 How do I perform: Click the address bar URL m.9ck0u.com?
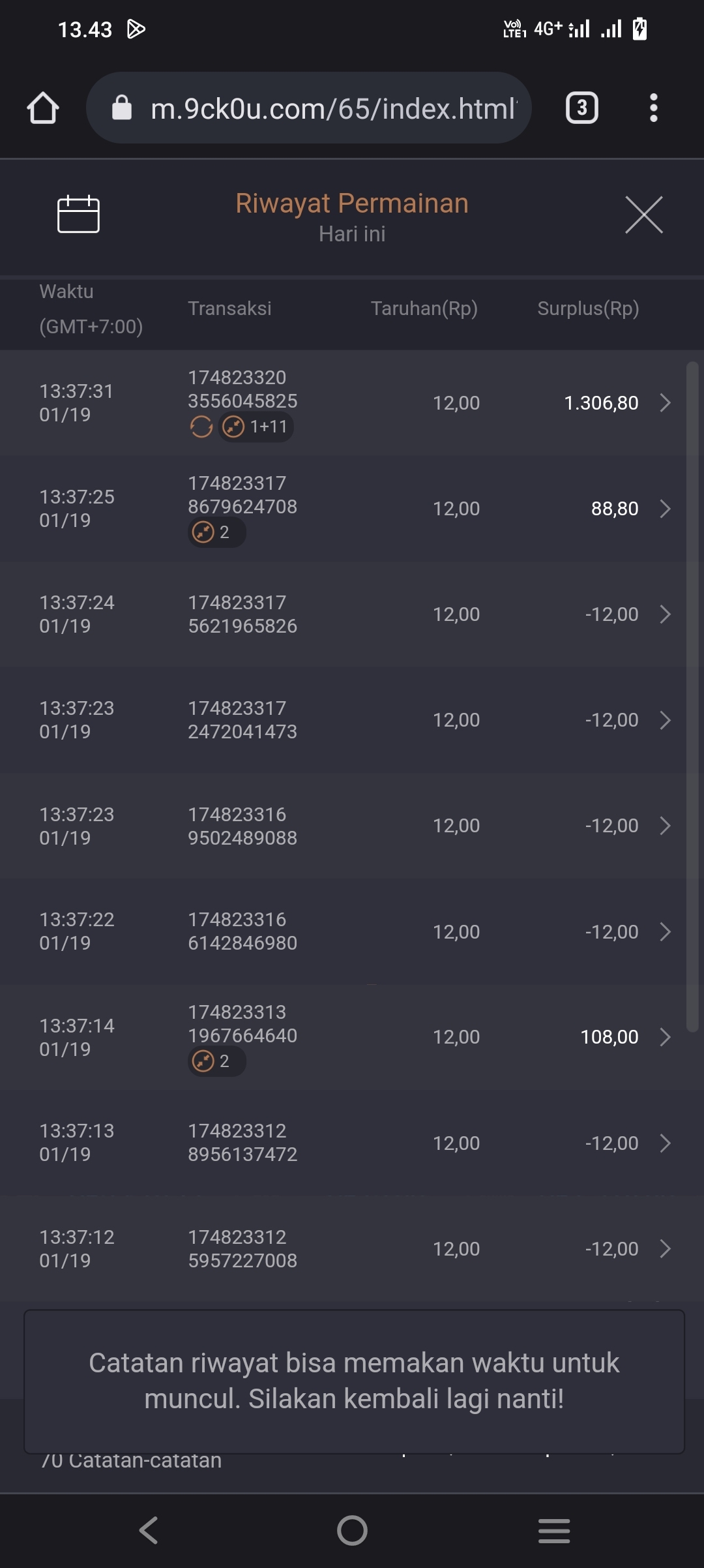tap(333, 108)
